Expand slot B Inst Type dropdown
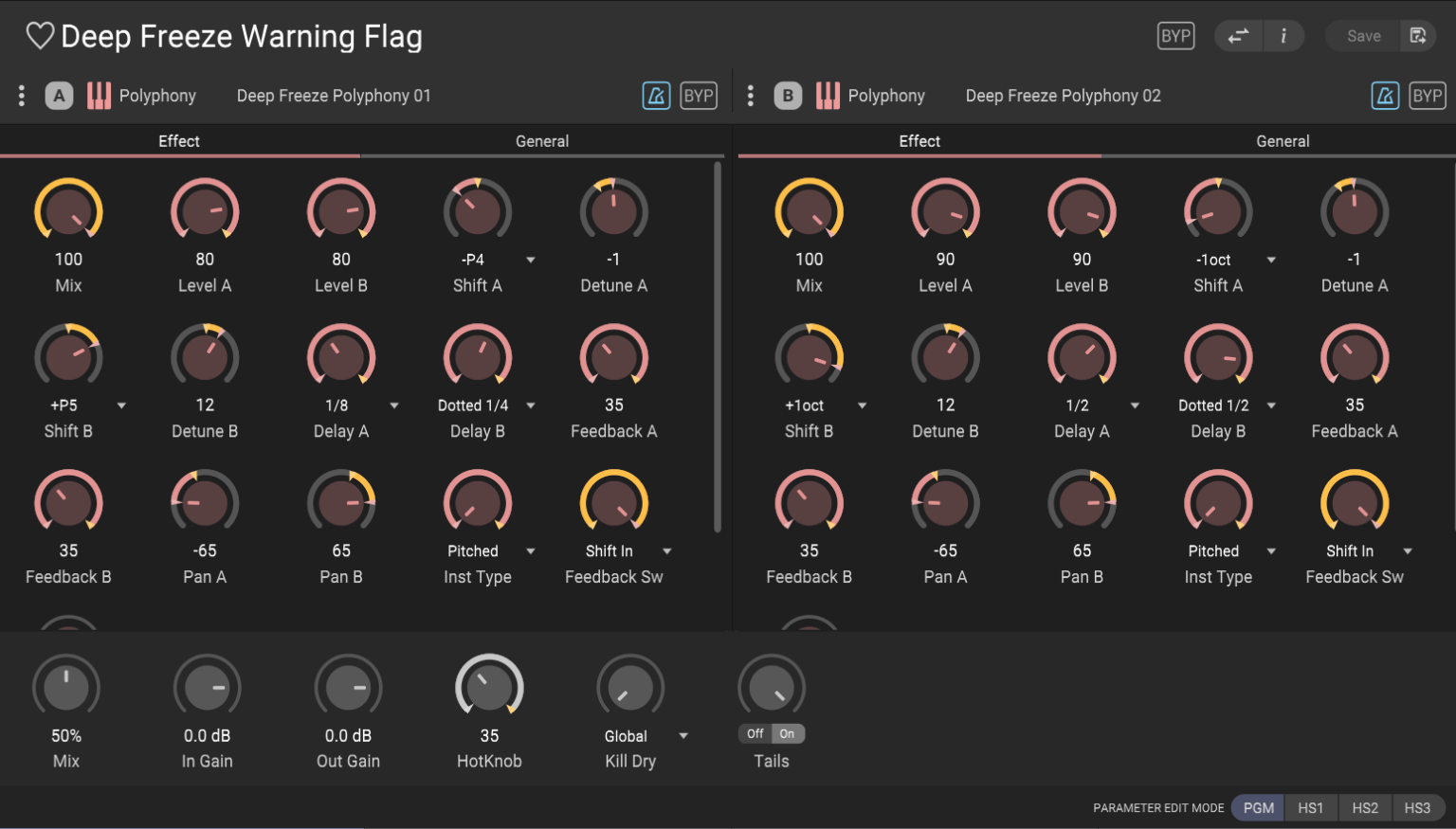Screen dimensions: 1456x829 [1271, 551]
